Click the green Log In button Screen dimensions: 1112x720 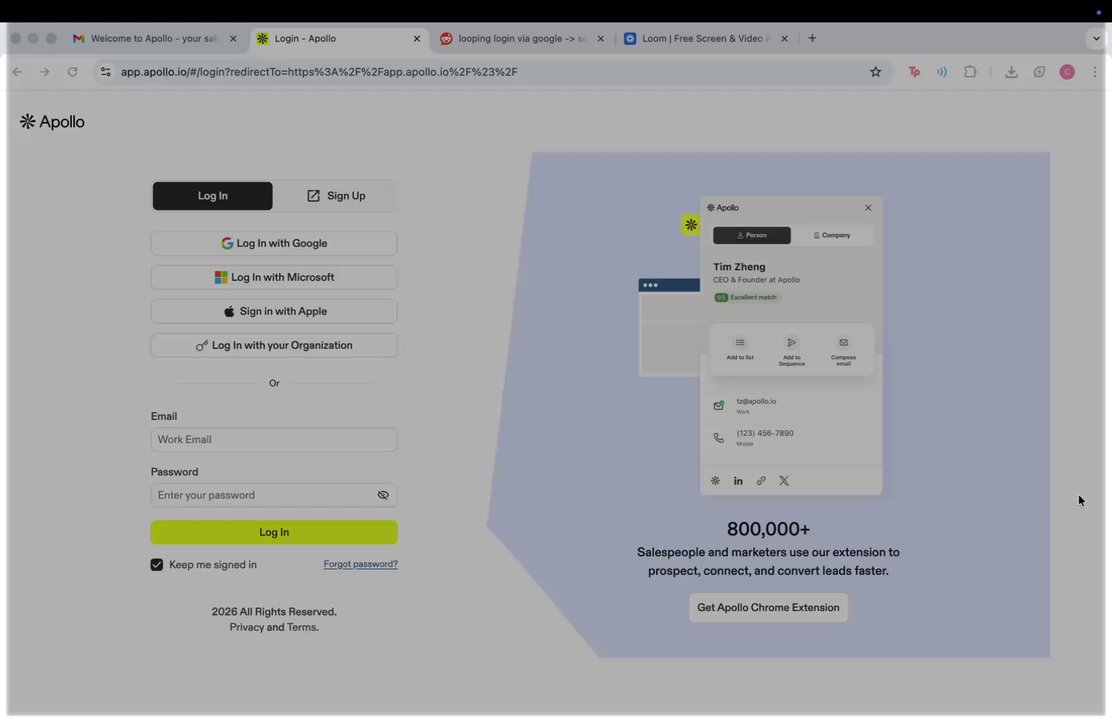(274, 532)
